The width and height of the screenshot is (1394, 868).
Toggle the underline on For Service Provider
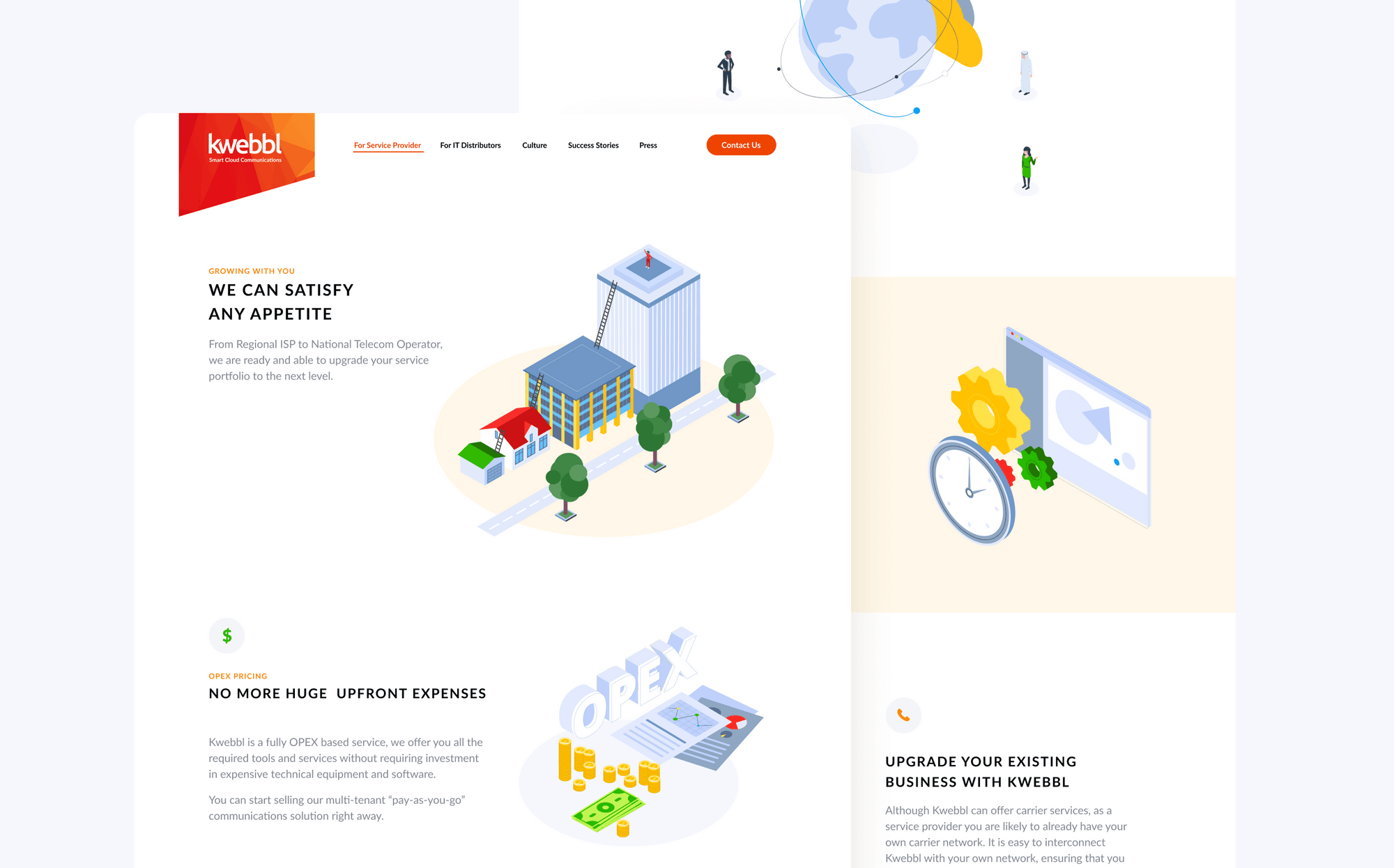pos(387,145)
